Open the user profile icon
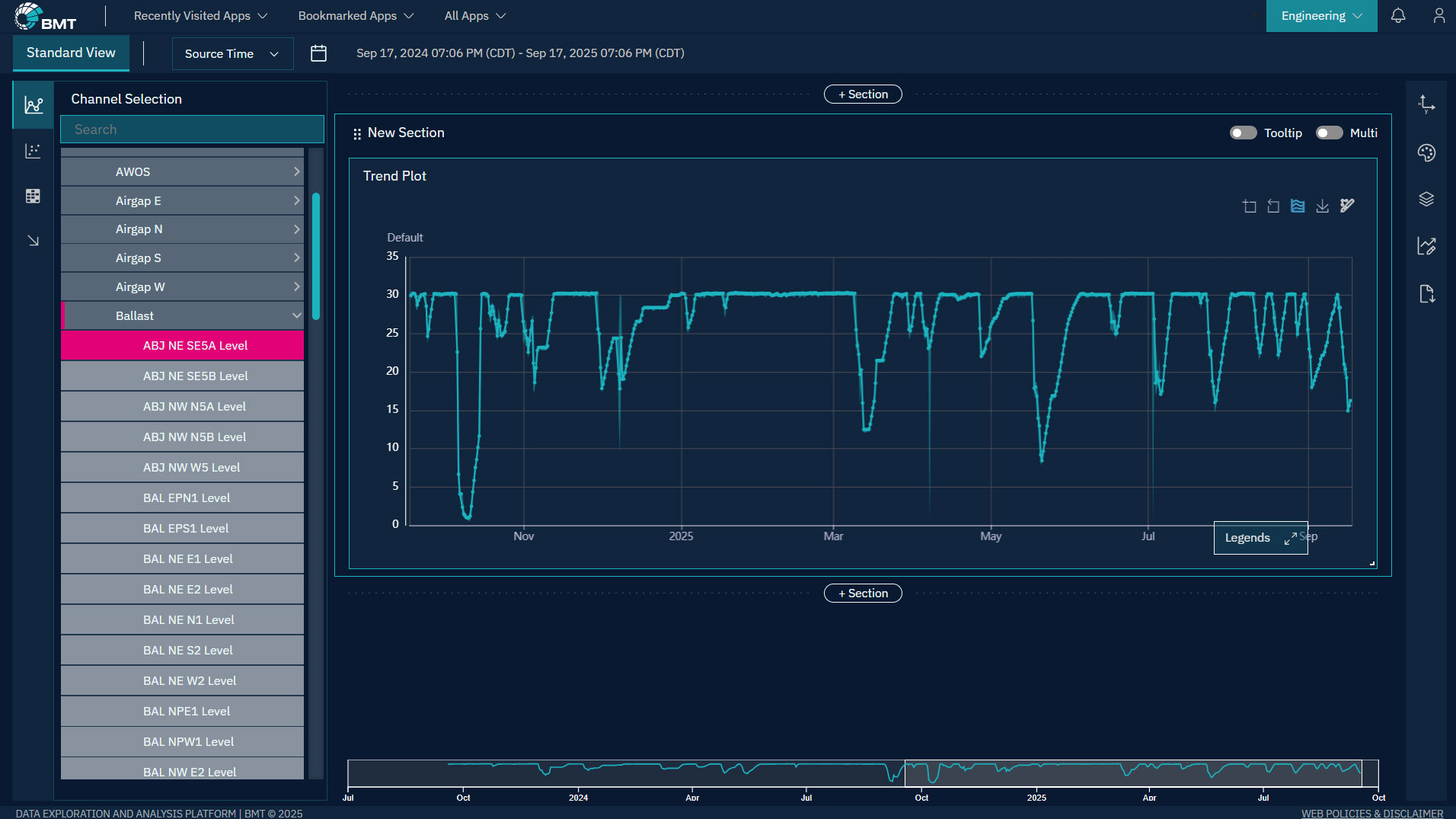The image size is (1456, 819). tap(1438, 16)
